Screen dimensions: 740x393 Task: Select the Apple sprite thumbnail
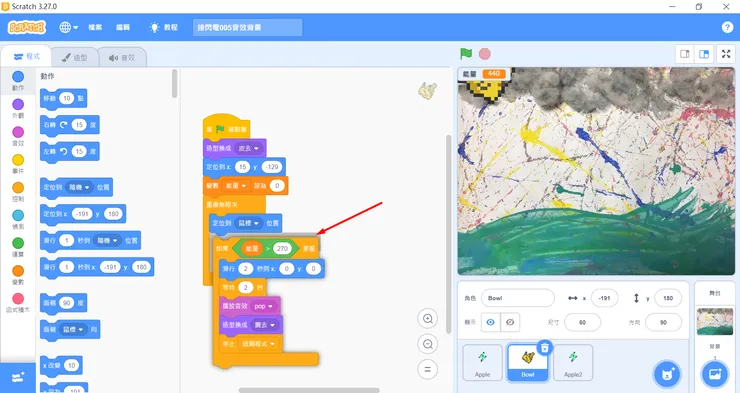coord(482,362)
